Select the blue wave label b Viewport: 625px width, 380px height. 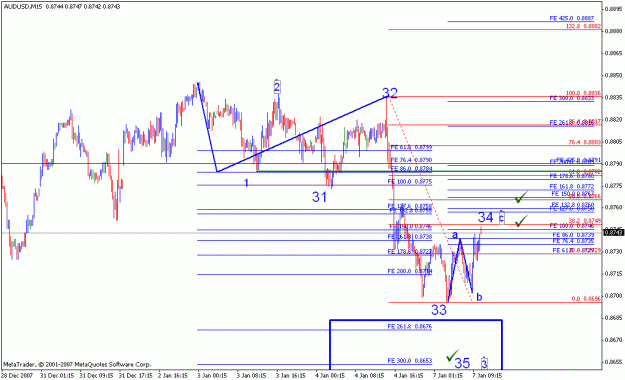tap(480, 297)
